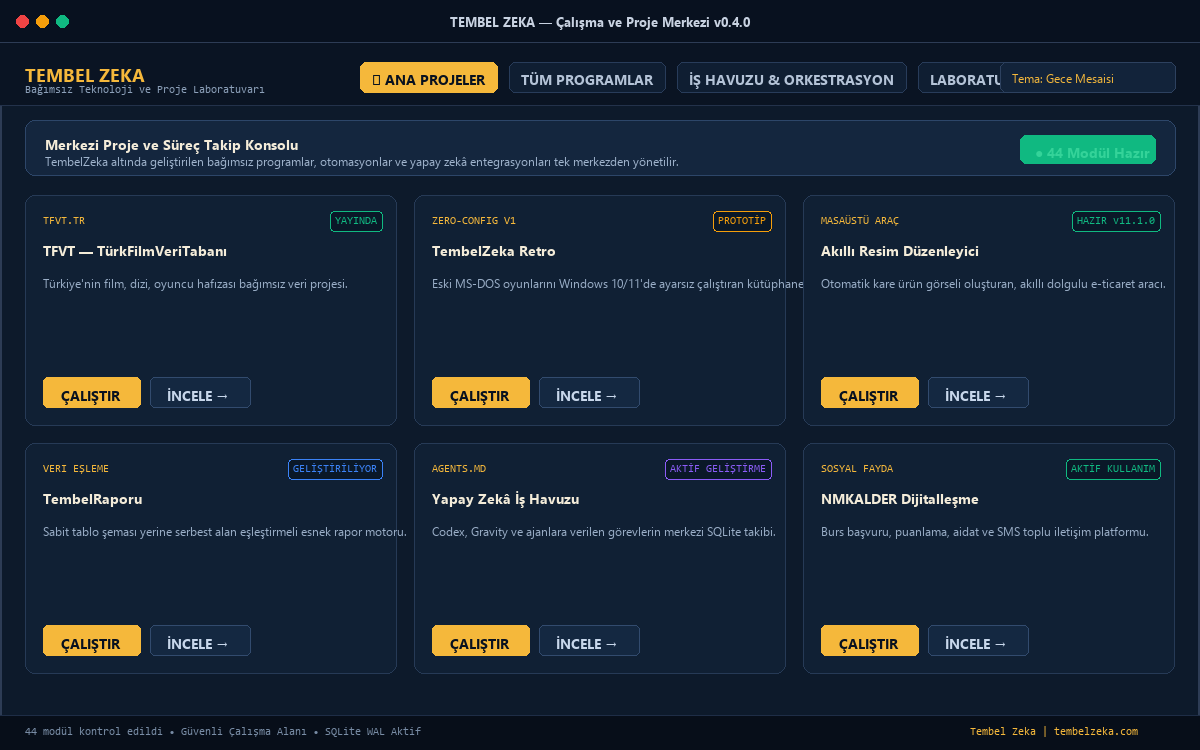Click the SOSYAL FAYDA tag label
The image size is (1200, 750).
click(857, 469)
